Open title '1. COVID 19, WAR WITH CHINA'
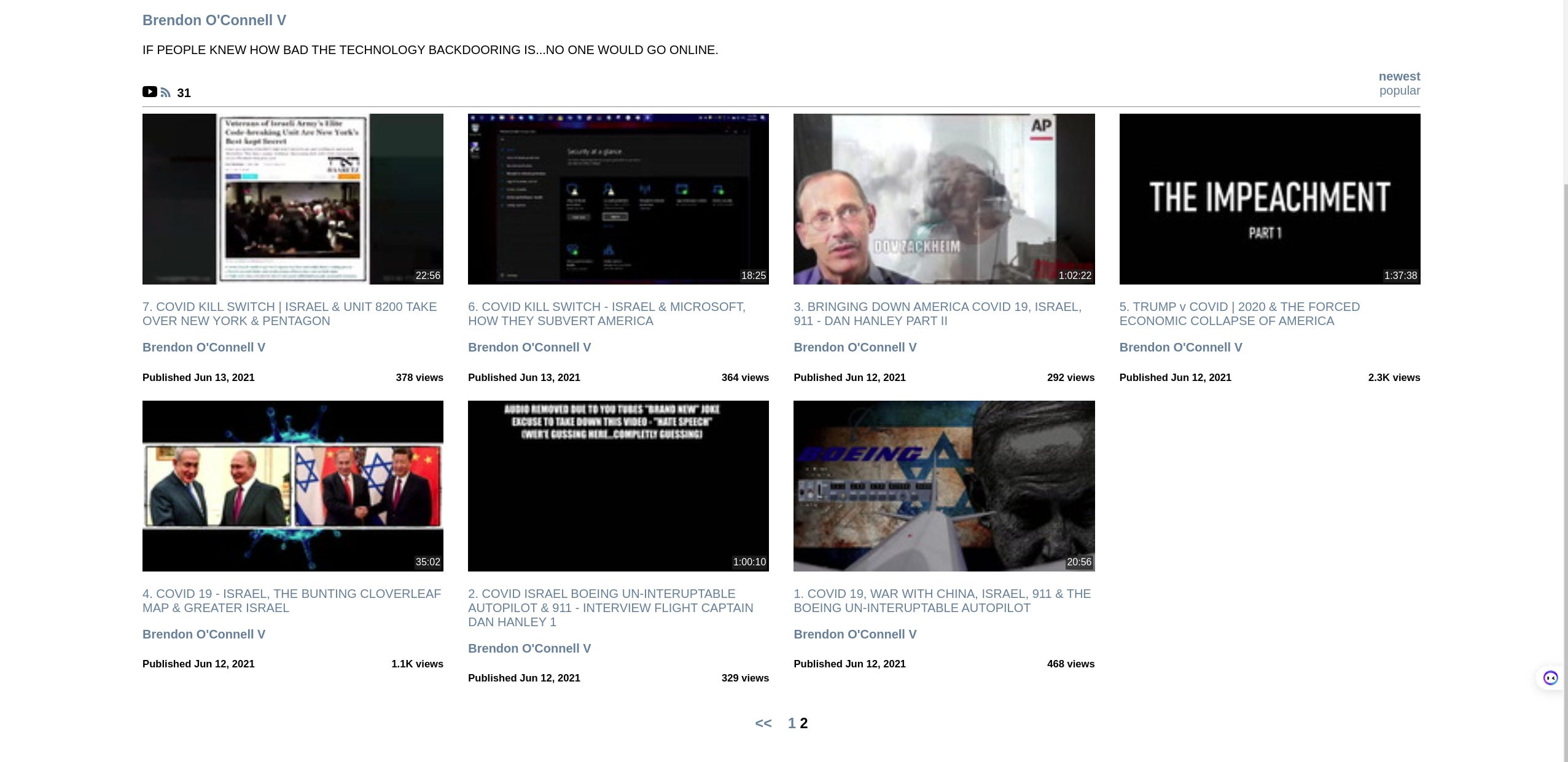1568x762 pixels. pos(942,600)
